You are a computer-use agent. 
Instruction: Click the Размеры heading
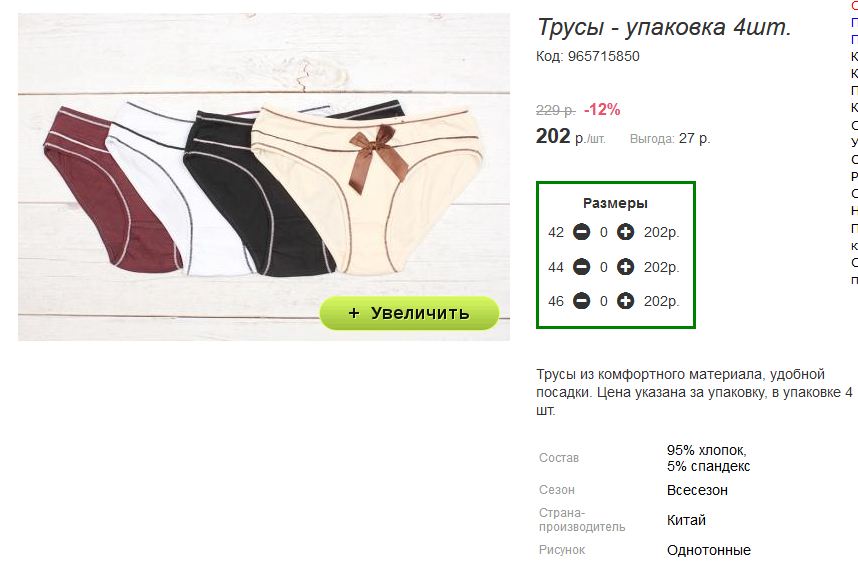[616, 203]
